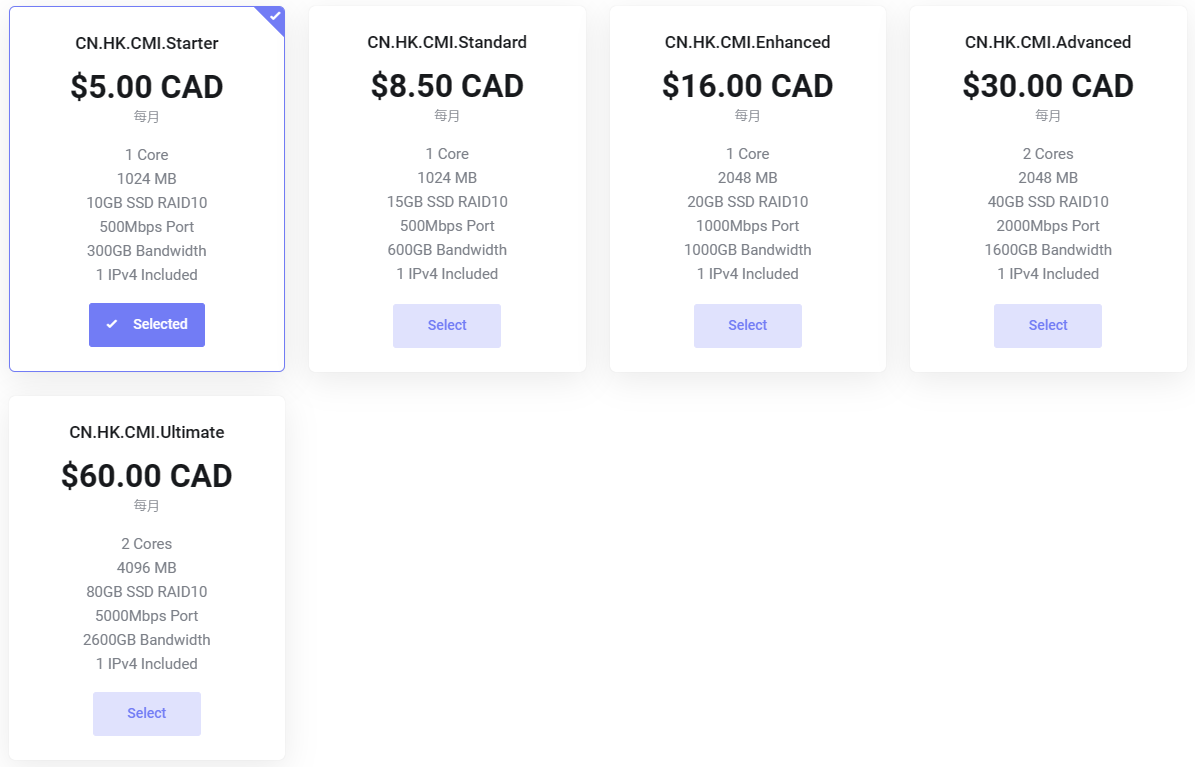The height and width of the screenshot is (767, 1195).
Task: Click the $30.00 CAD price
Action: [x=1048, y=86]
